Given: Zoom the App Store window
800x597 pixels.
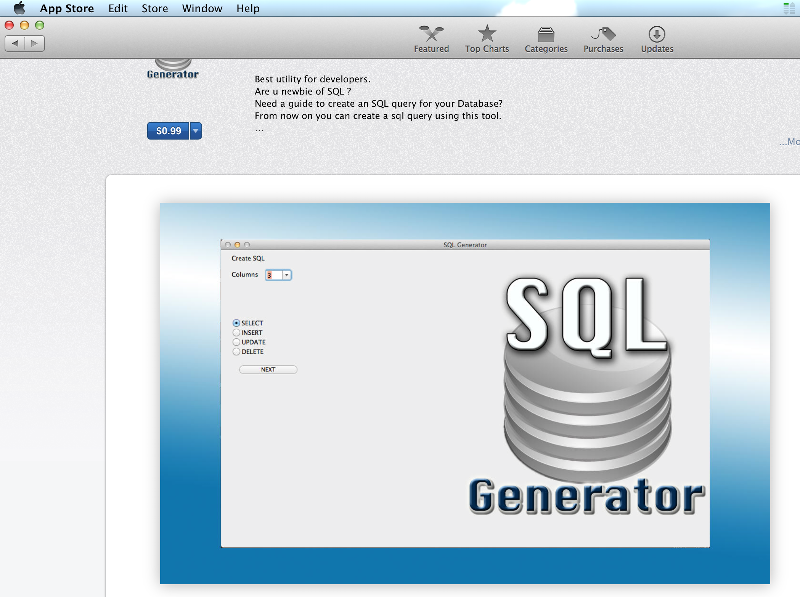Looking at the screenshot, I should 39,25.
